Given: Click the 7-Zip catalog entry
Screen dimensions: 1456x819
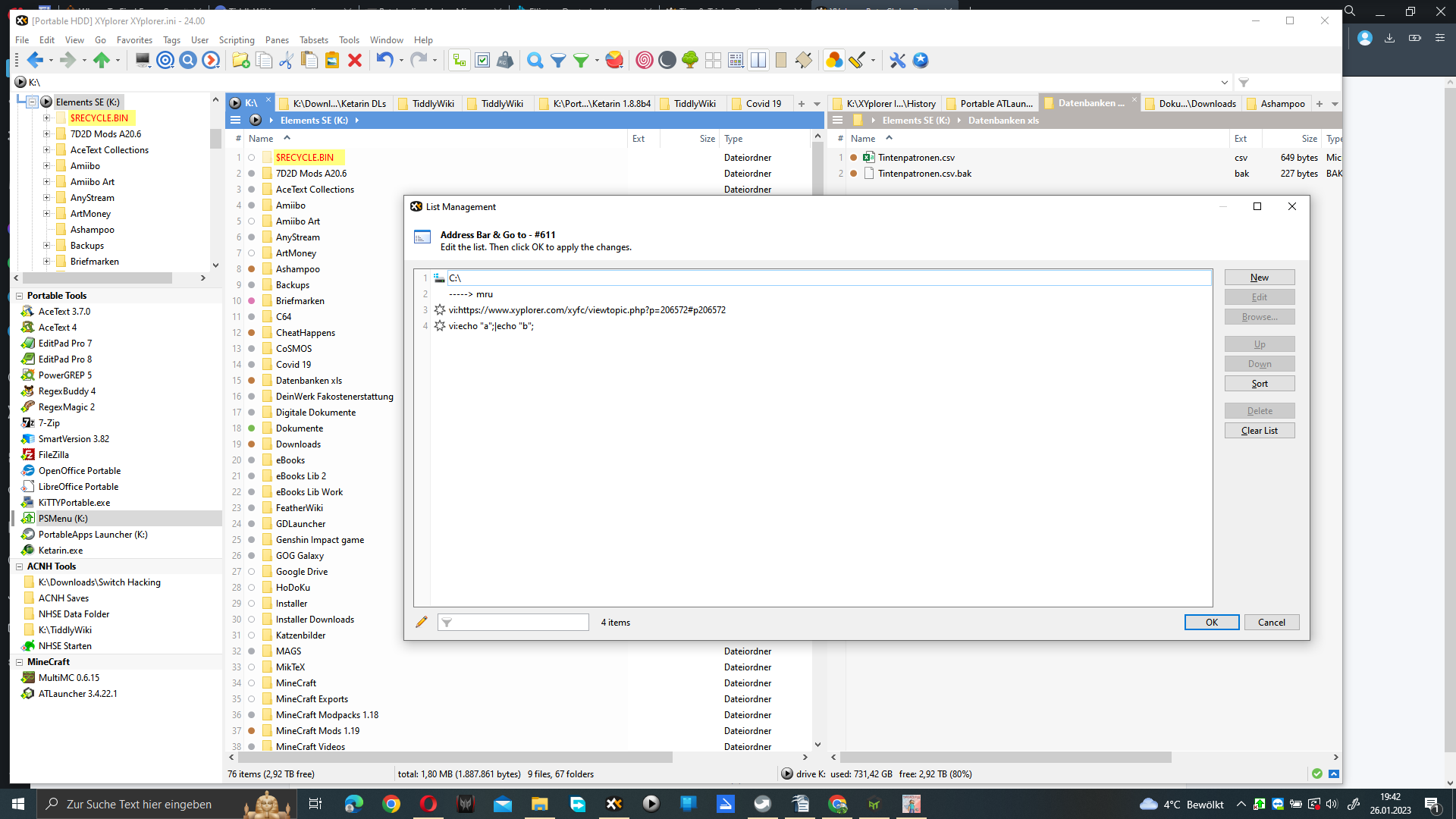Looking at the screenshot, I should (49, 423).
